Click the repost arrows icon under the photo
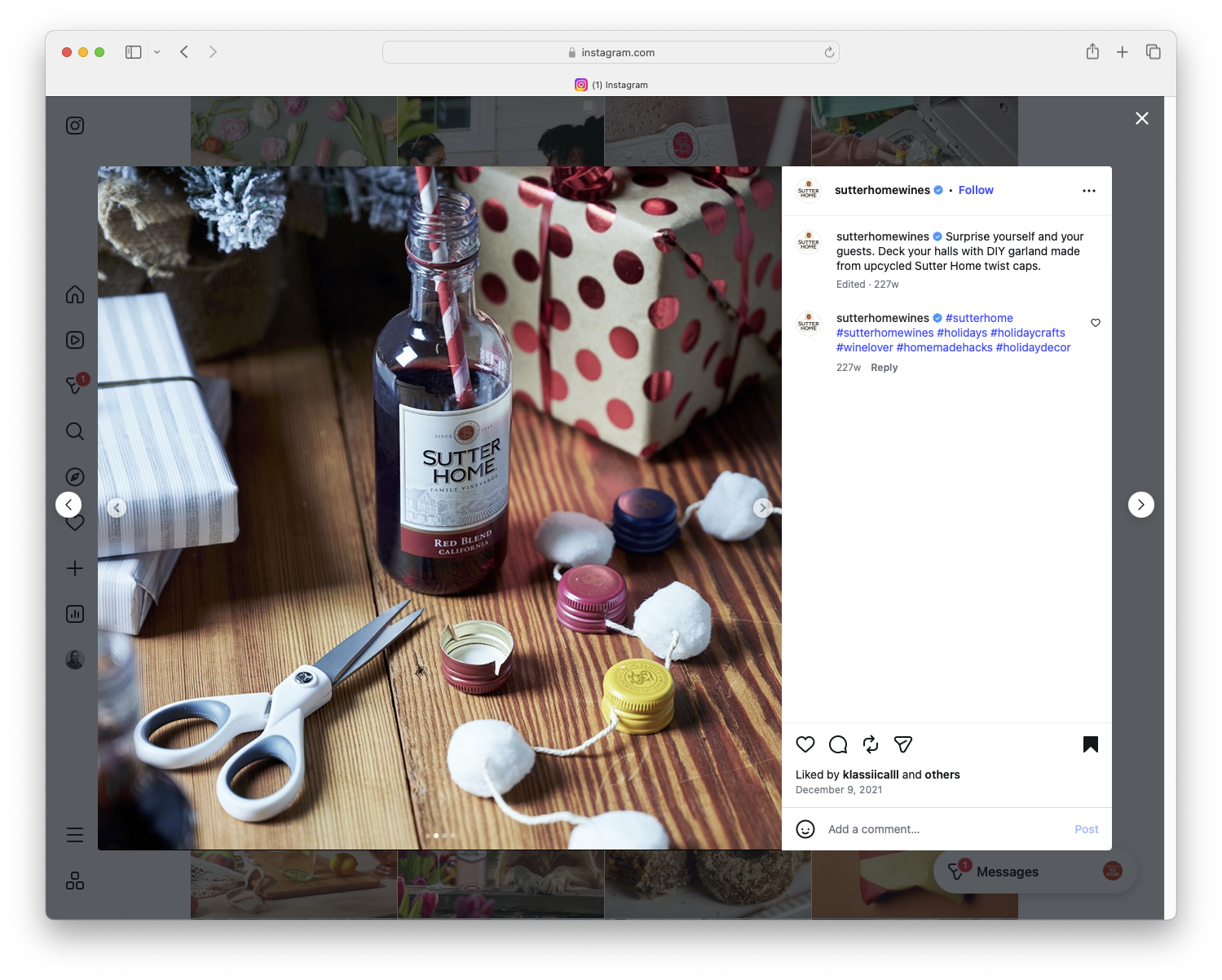The image size is (1222, 980). pos(870,744)
